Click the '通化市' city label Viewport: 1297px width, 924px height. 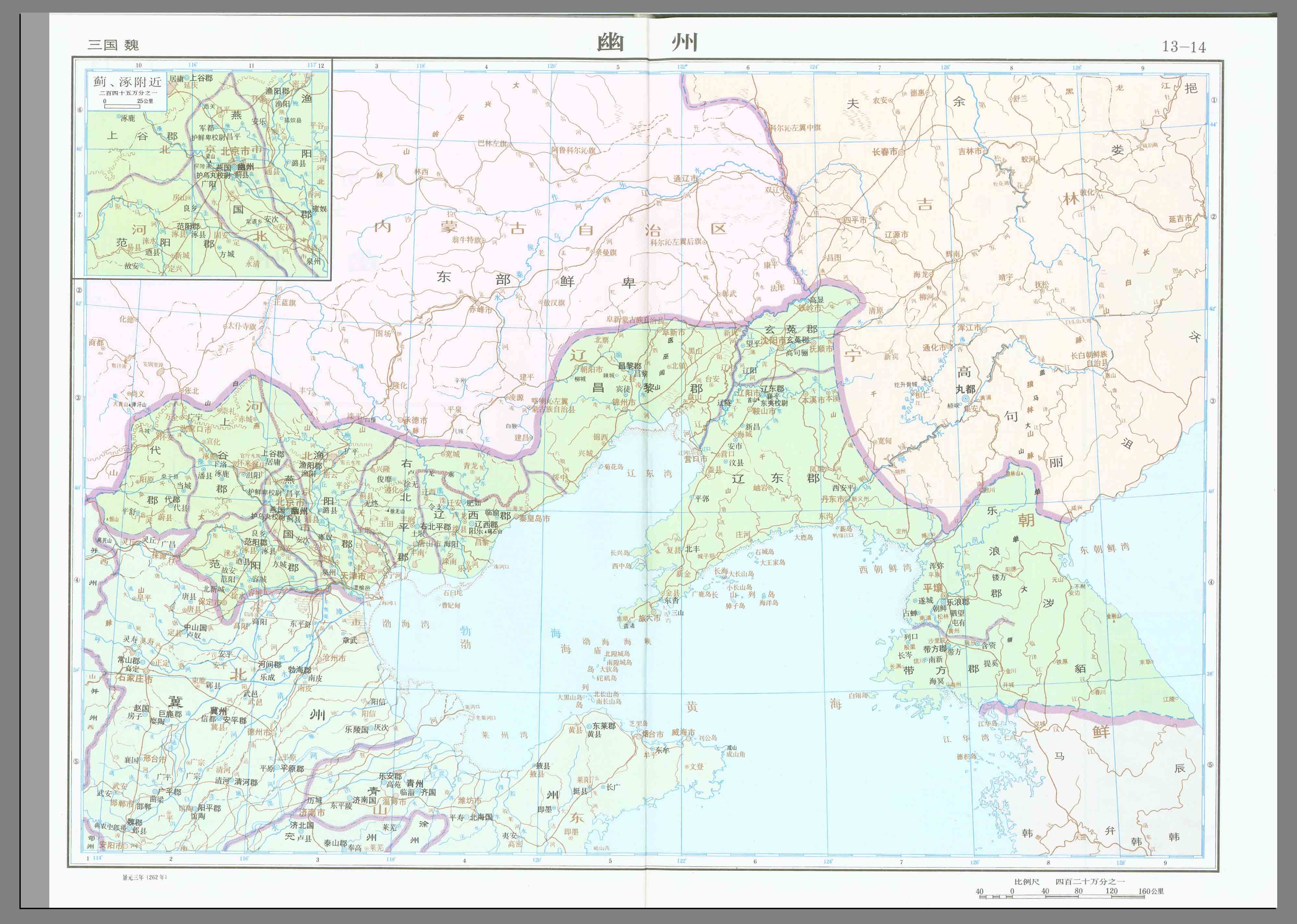tap(934, 348)
